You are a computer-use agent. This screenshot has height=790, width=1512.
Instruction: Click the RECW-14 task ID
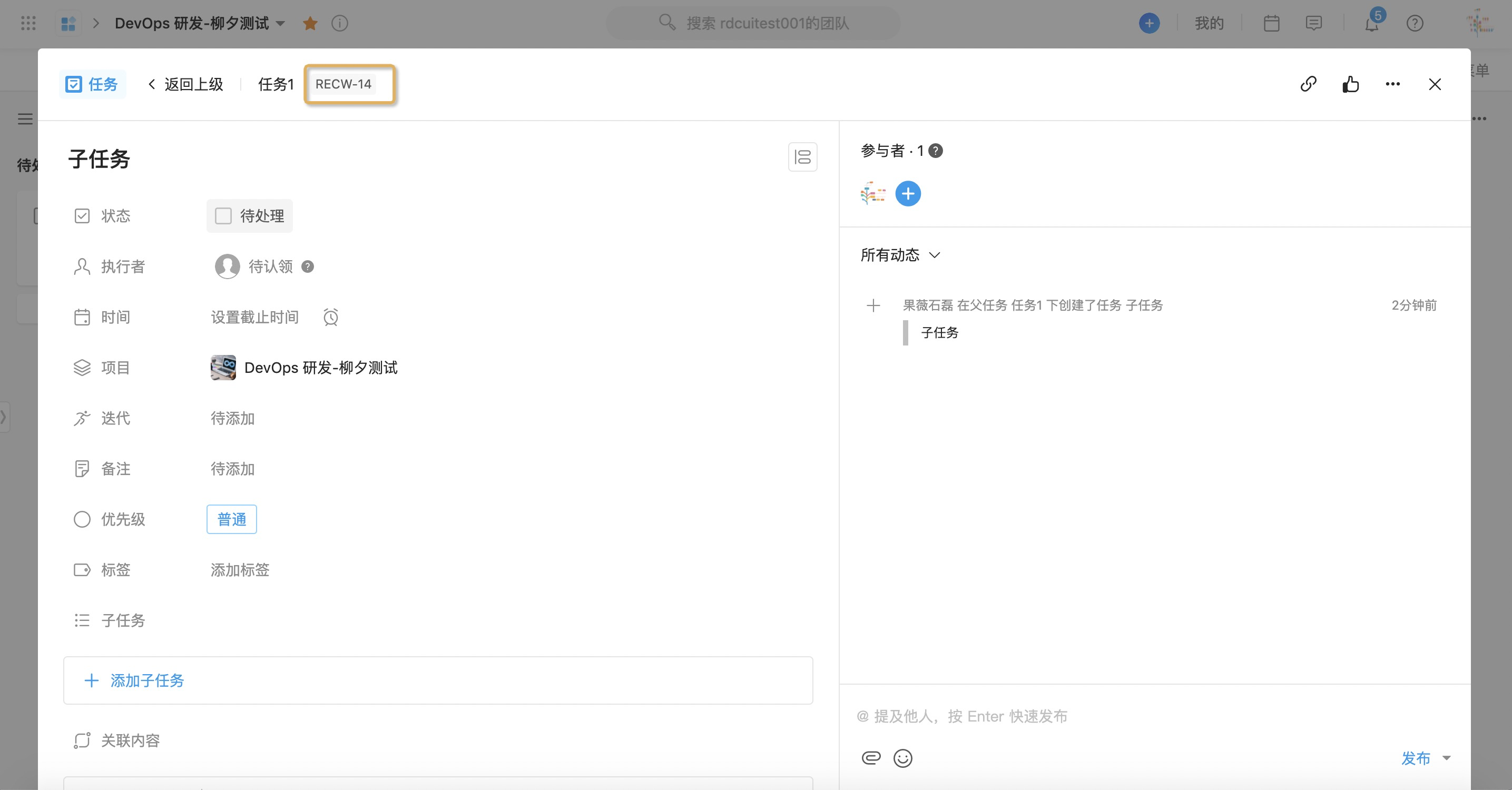(343, 84)
